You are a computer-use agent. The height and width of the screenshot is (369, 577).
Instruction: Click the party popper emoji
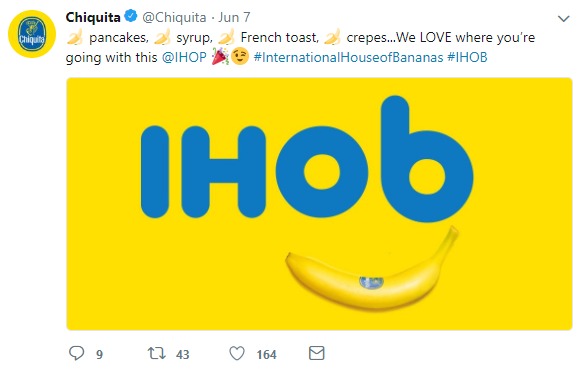coord(220,57)
